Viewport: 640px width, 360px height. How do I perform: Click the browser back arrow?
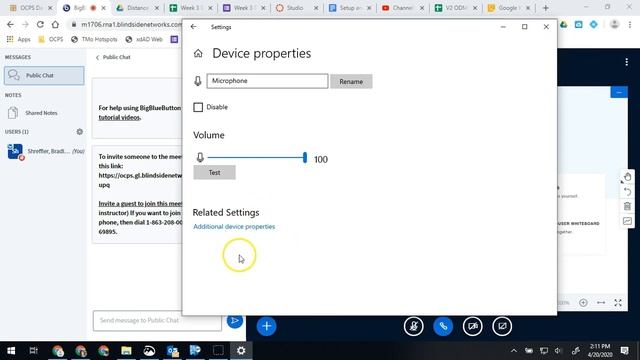pyautogui.click(x=10, y=24)
